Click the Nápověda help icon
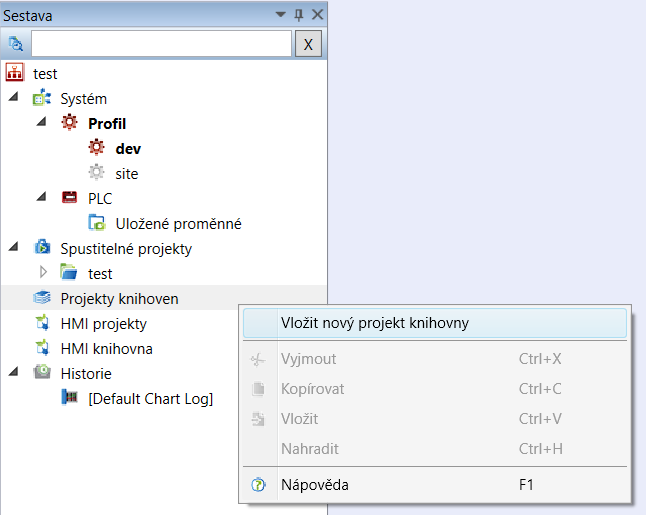 pos(258,485)
